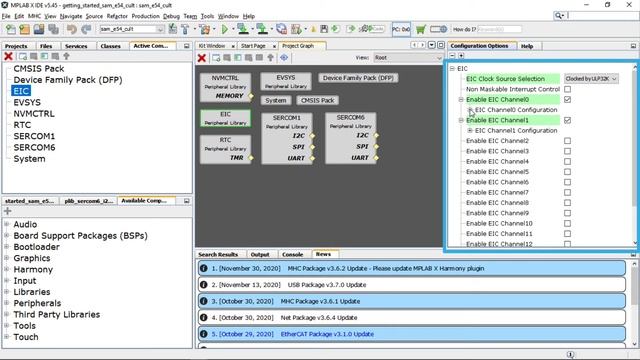Open the MHC menu
Image resolution: width=640 pixels, height=360 pixels.
[34, 16]
